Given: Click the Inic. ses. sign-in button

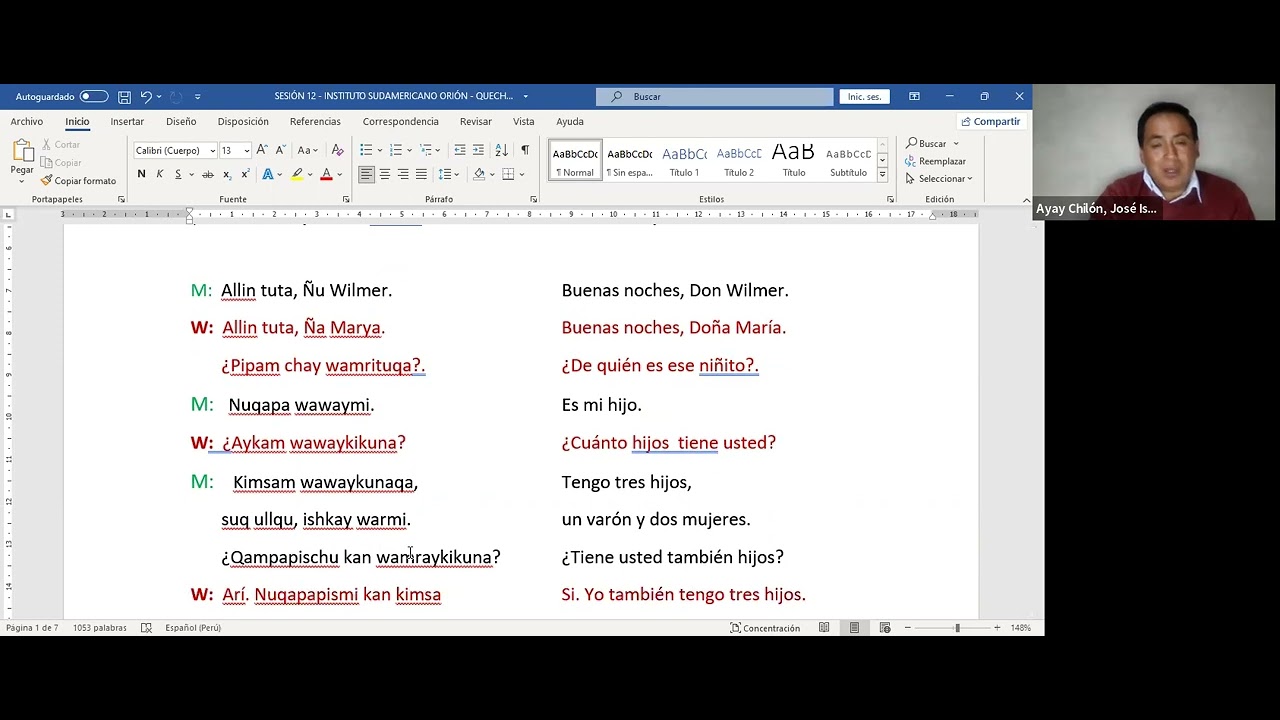Looking at the screenshot, I should (864, 97).
